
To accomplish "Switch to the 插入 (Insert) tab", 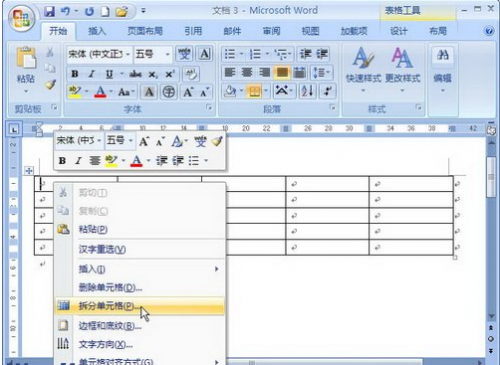I will [97, 31].
